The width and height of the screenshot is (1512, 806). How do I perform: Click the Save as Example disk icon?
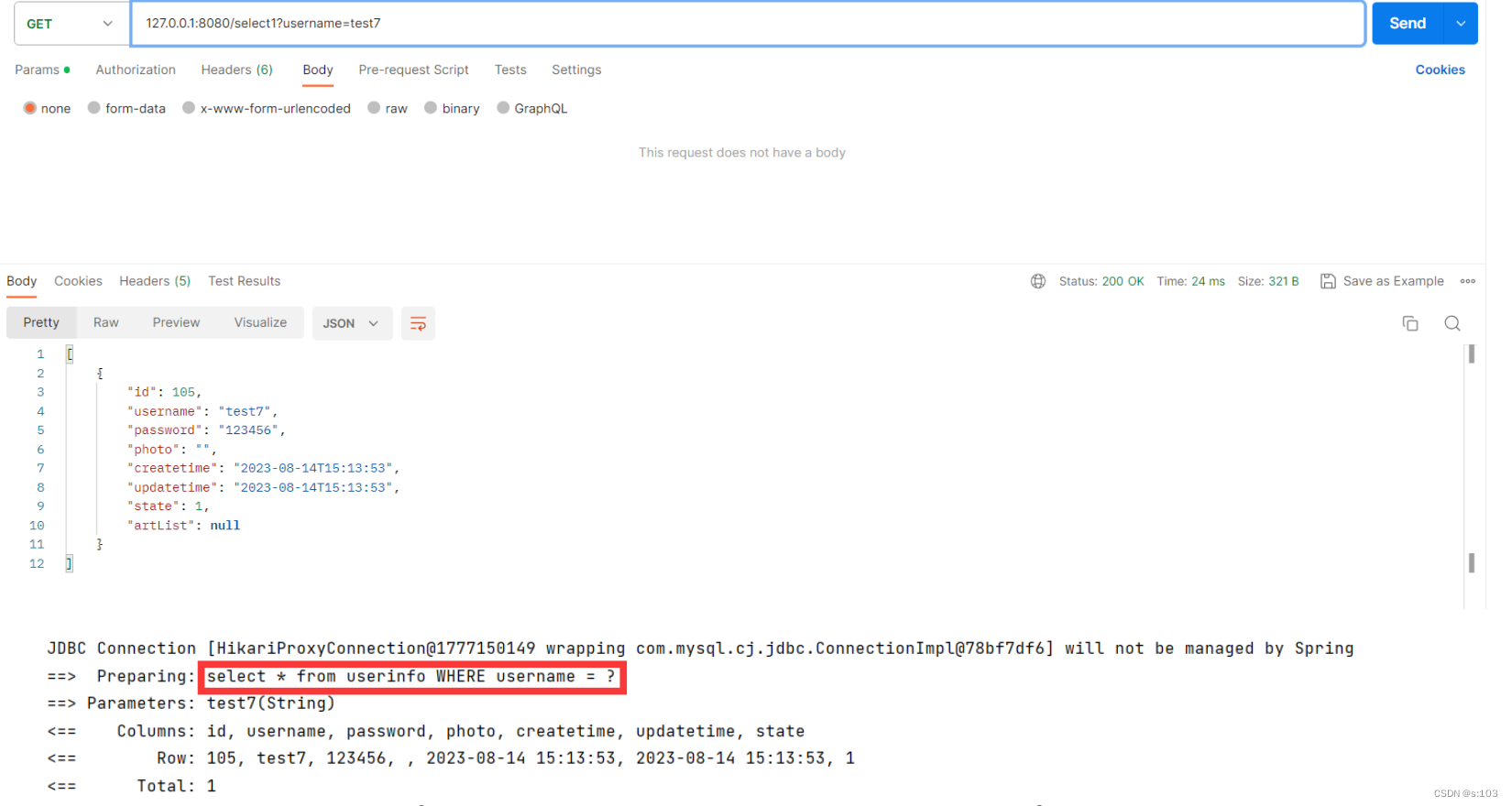[1328, 281]
